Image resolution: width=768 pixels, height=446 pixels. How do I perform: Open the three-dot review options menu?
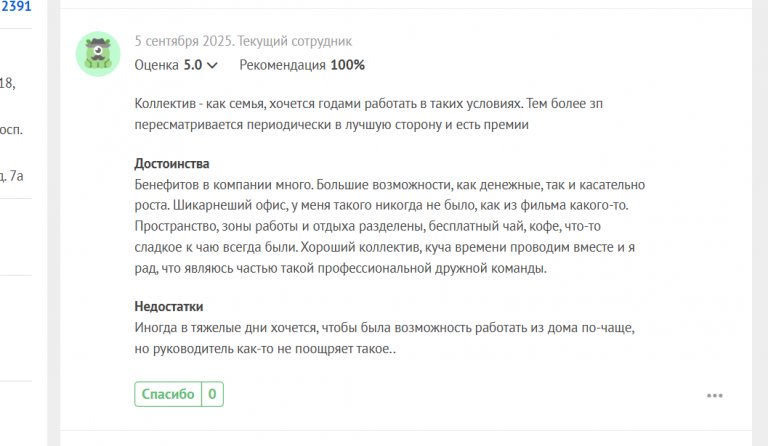(715, 396)
